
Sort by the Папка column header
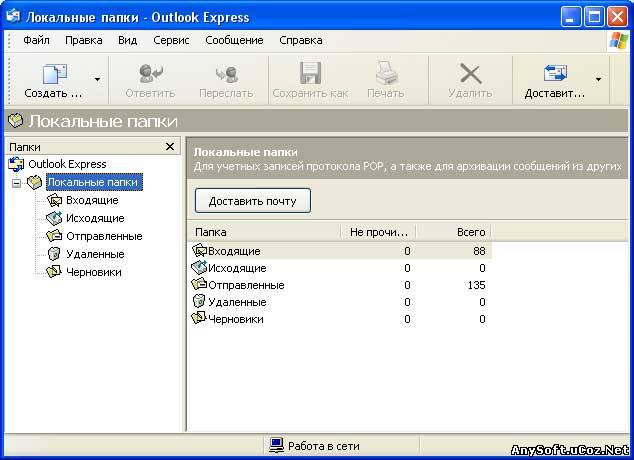(x=264, y=232)
